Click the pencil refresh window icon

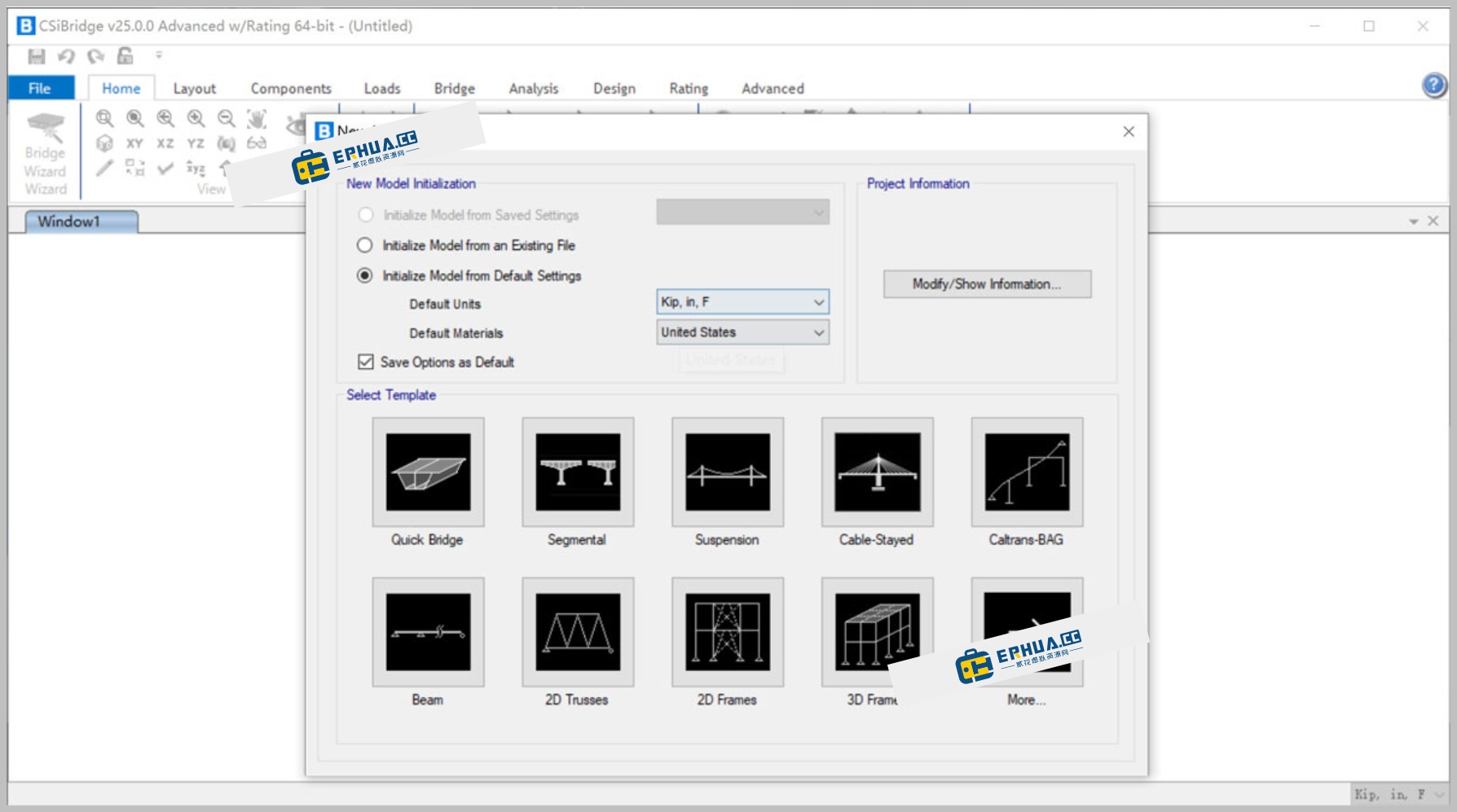[104, 168]
